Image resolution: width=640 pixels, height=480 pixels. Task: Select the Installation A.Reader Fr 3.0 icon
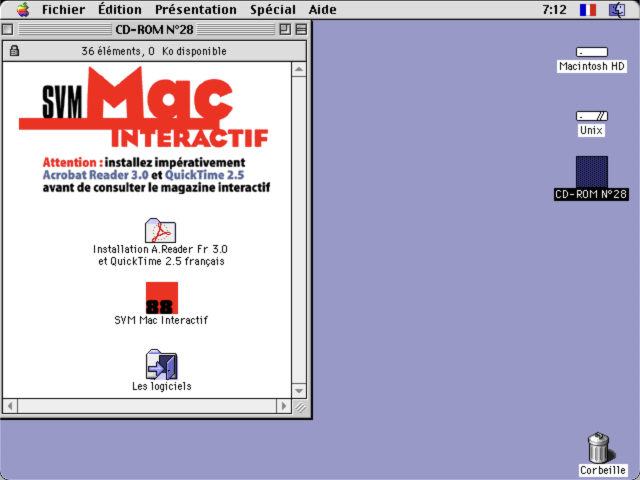click(x=160, y=231)
